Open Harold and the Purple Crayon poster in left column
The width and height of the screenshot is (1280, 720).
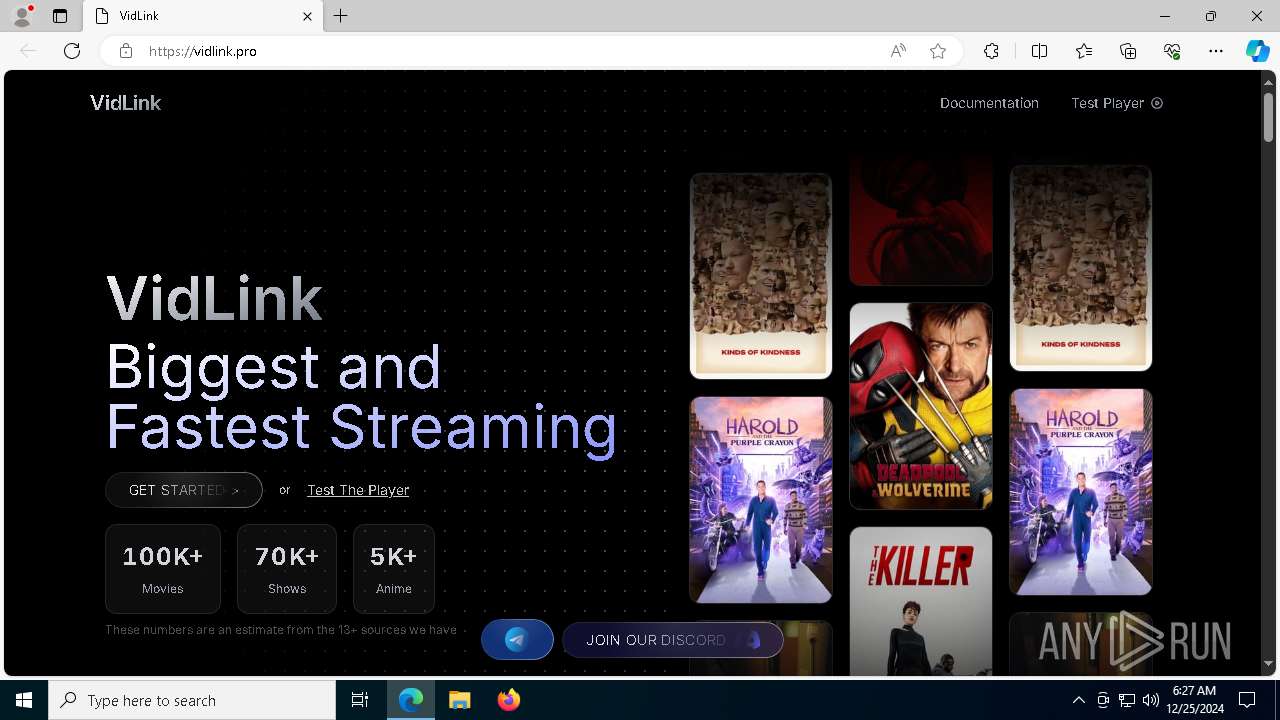(761, 500)
